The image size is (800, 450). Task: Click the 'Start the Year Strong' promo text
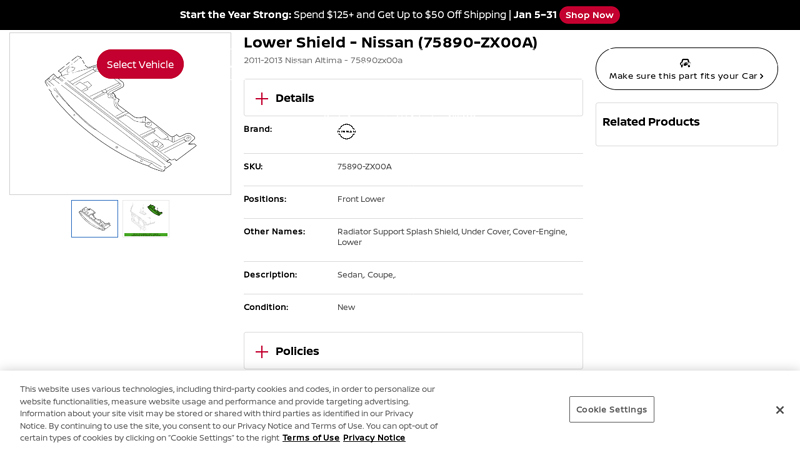(x=235, y=15)
